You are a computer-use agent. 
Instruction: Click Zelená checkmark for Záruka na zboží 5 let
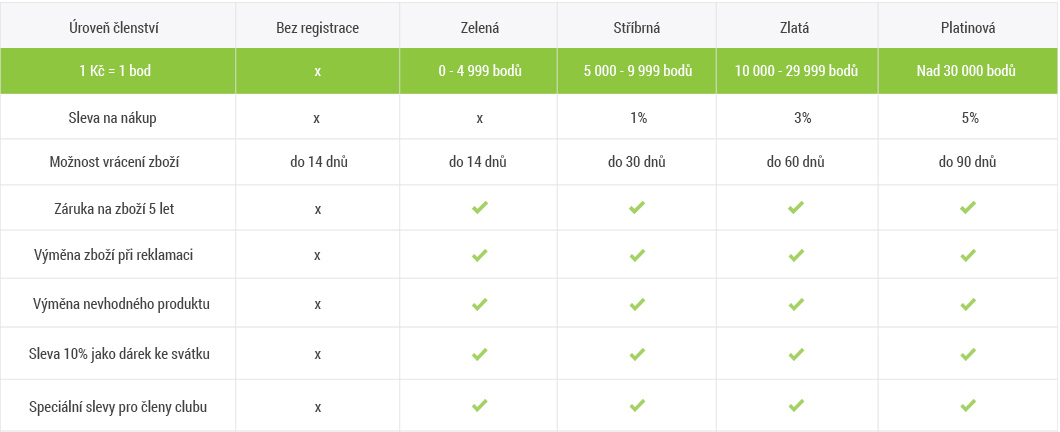(x=480, y=208)
